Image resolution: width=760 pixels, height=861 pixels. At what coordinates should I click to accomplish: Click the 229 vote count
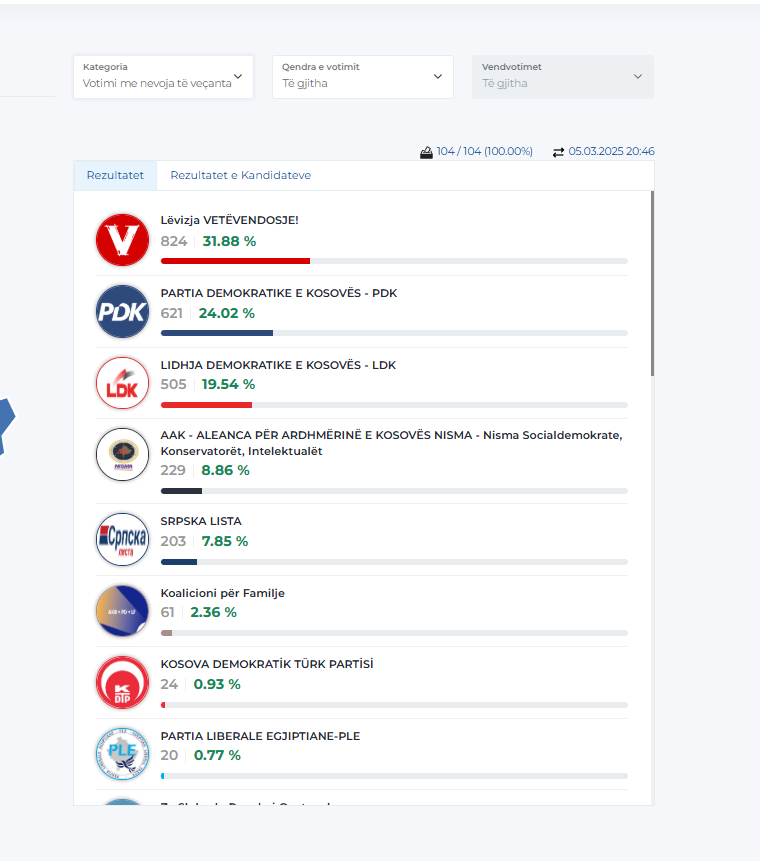coord(173,470)
